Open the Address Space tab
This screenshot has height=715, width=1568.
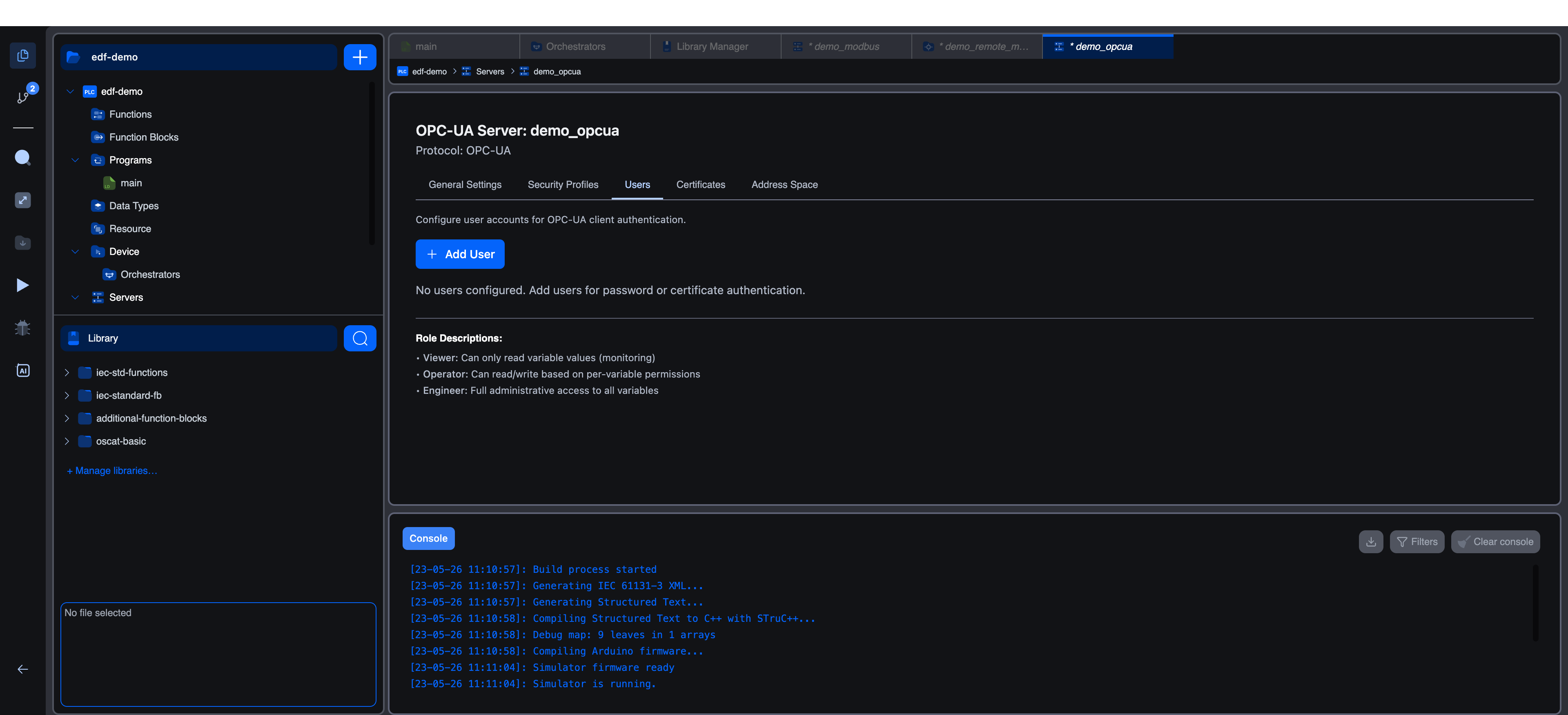[x=784, y=185]
